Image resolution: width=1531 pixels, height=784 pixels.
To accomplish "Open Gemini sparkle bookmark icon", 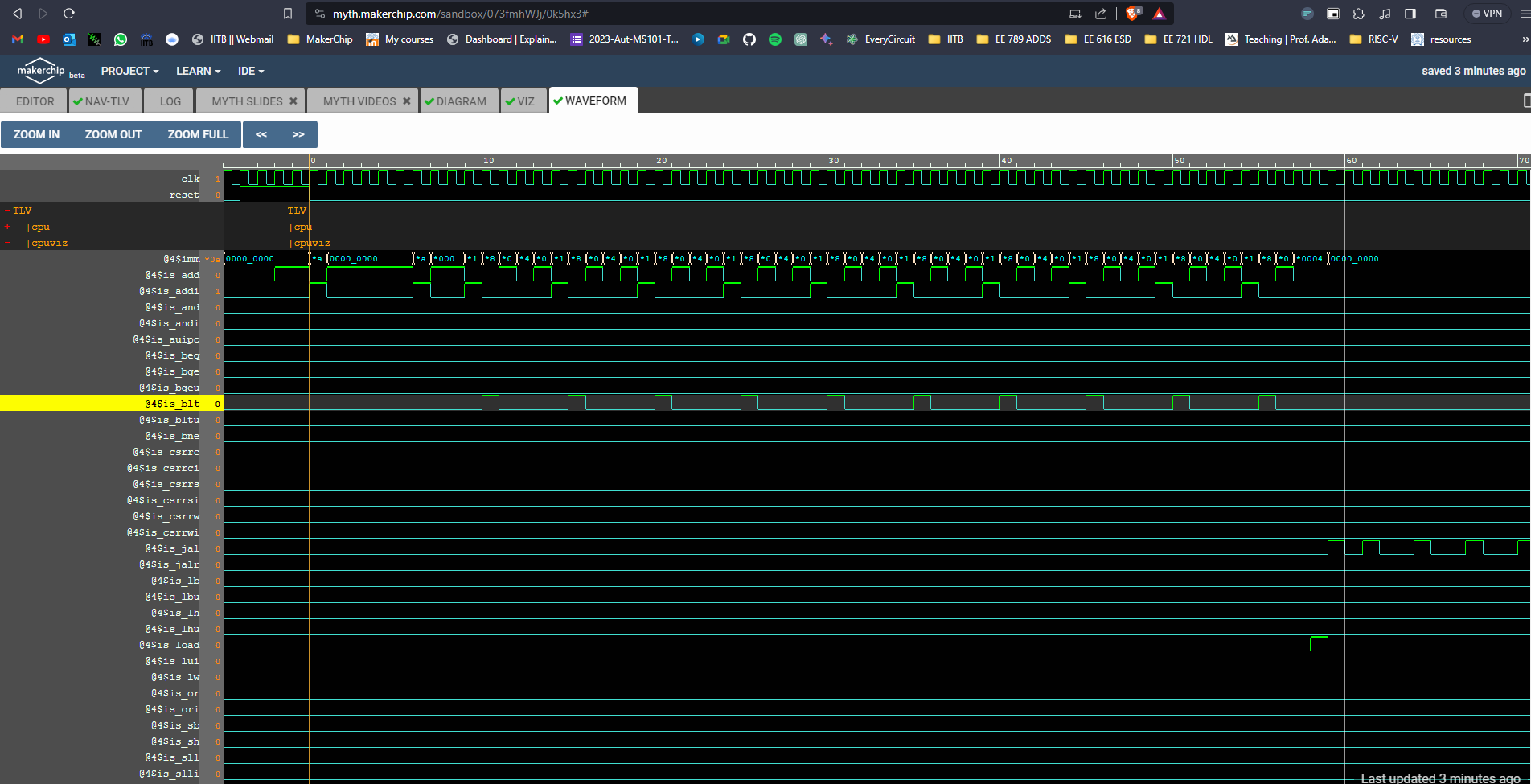I will 826,39.
